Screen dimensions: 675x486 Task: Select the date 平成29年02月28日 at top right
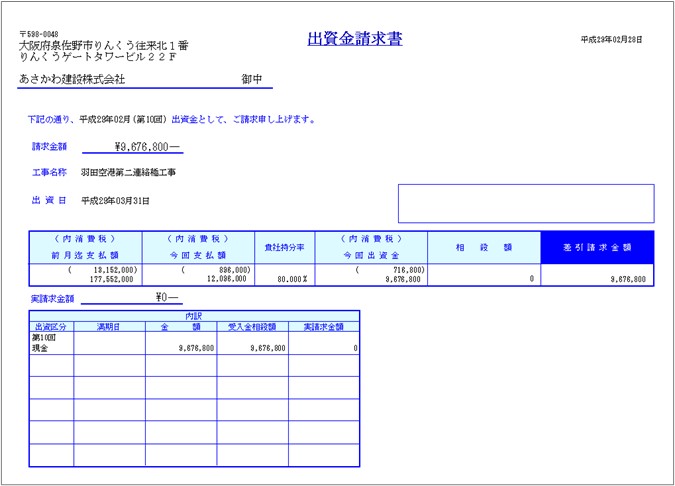coord(611,40)
